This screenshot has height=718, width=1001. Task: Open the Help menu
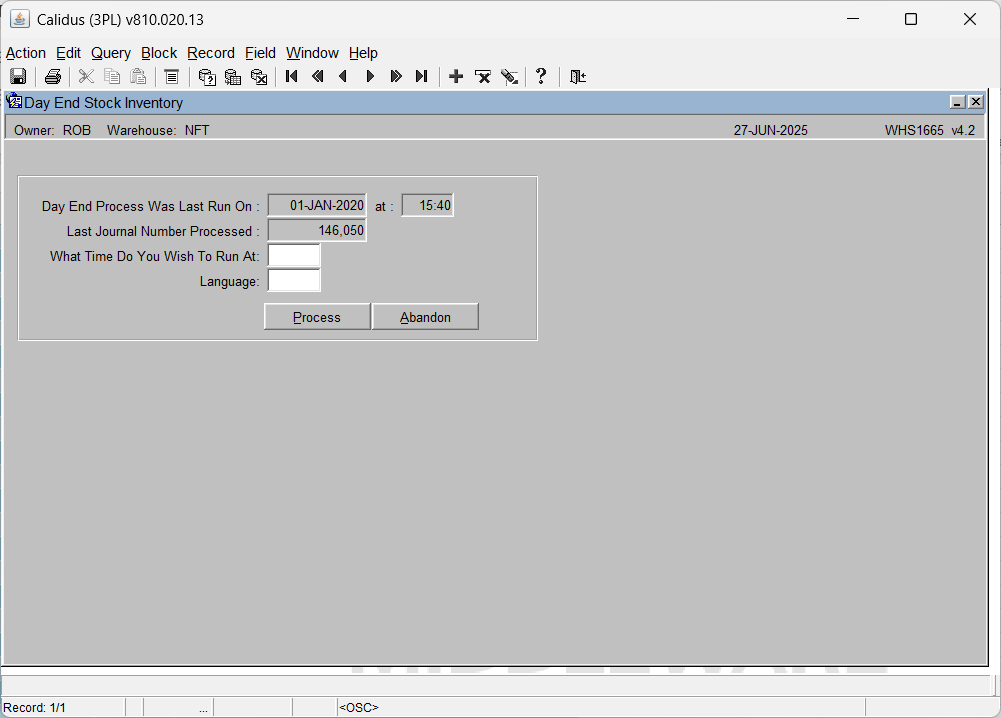tap(363, 53)
